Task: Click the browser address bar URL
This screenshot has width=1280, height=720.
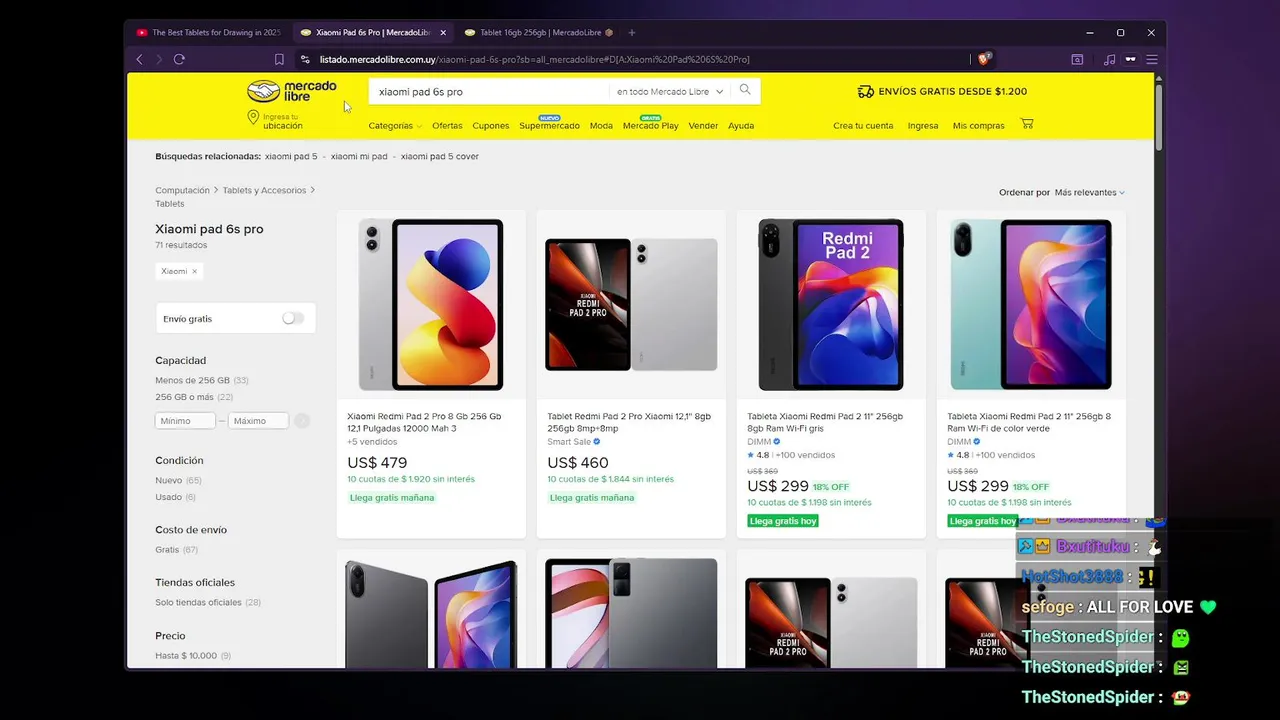Action: pos(534,59)
